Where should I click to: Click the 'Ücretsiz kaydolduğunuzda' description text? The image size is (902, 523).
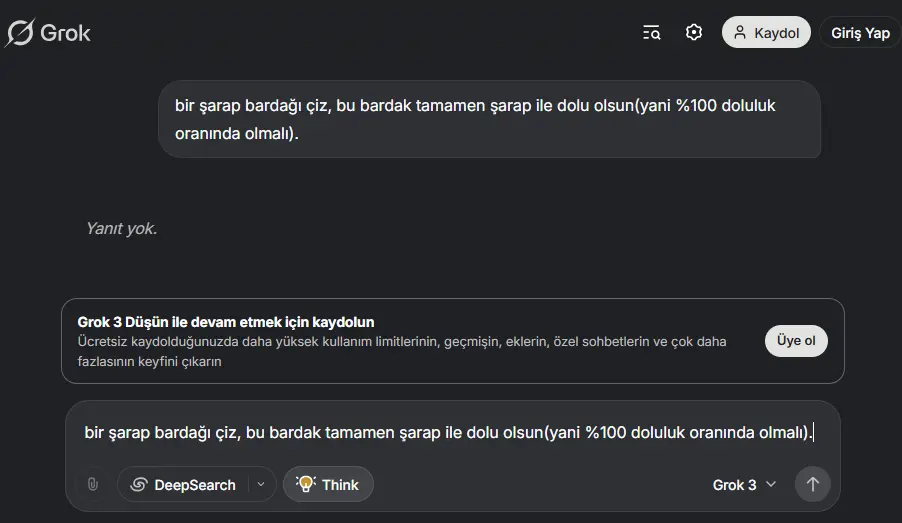402,352
